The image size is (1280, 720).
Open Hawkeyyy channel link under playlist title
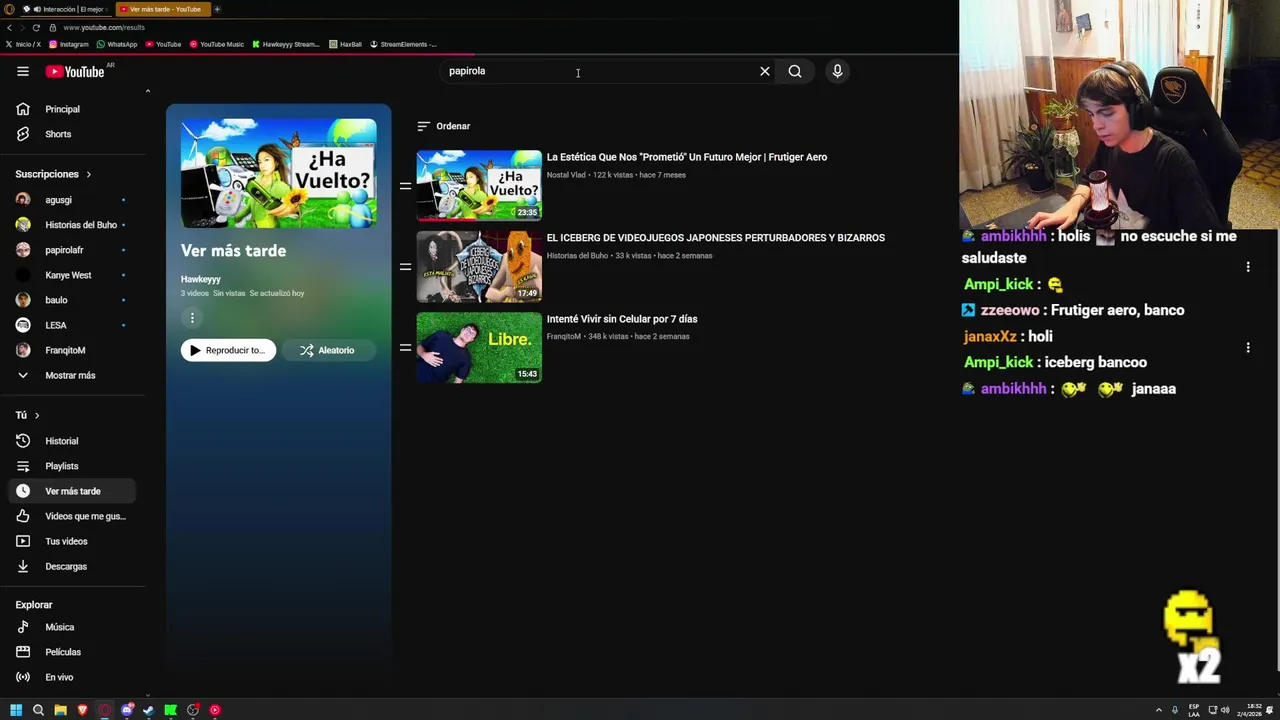click(x=200, y=279)
